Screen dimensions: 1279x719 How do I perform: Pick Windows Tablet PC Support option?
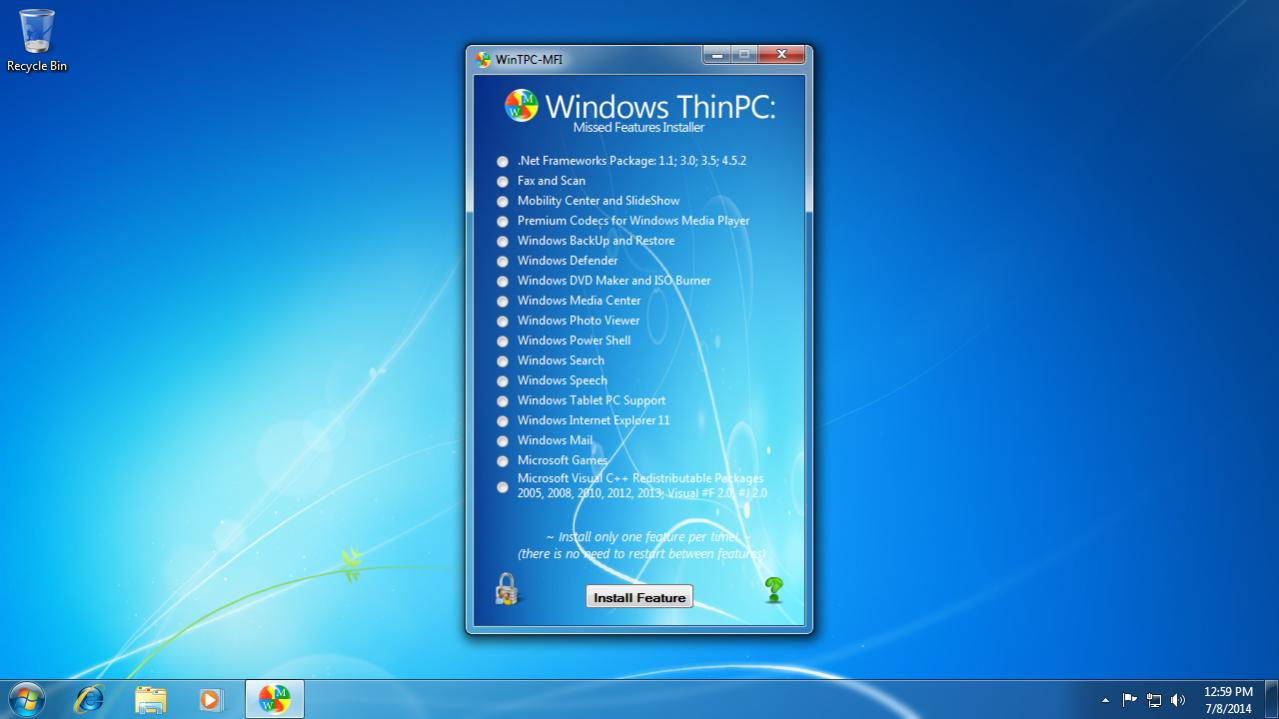(502, 401)
